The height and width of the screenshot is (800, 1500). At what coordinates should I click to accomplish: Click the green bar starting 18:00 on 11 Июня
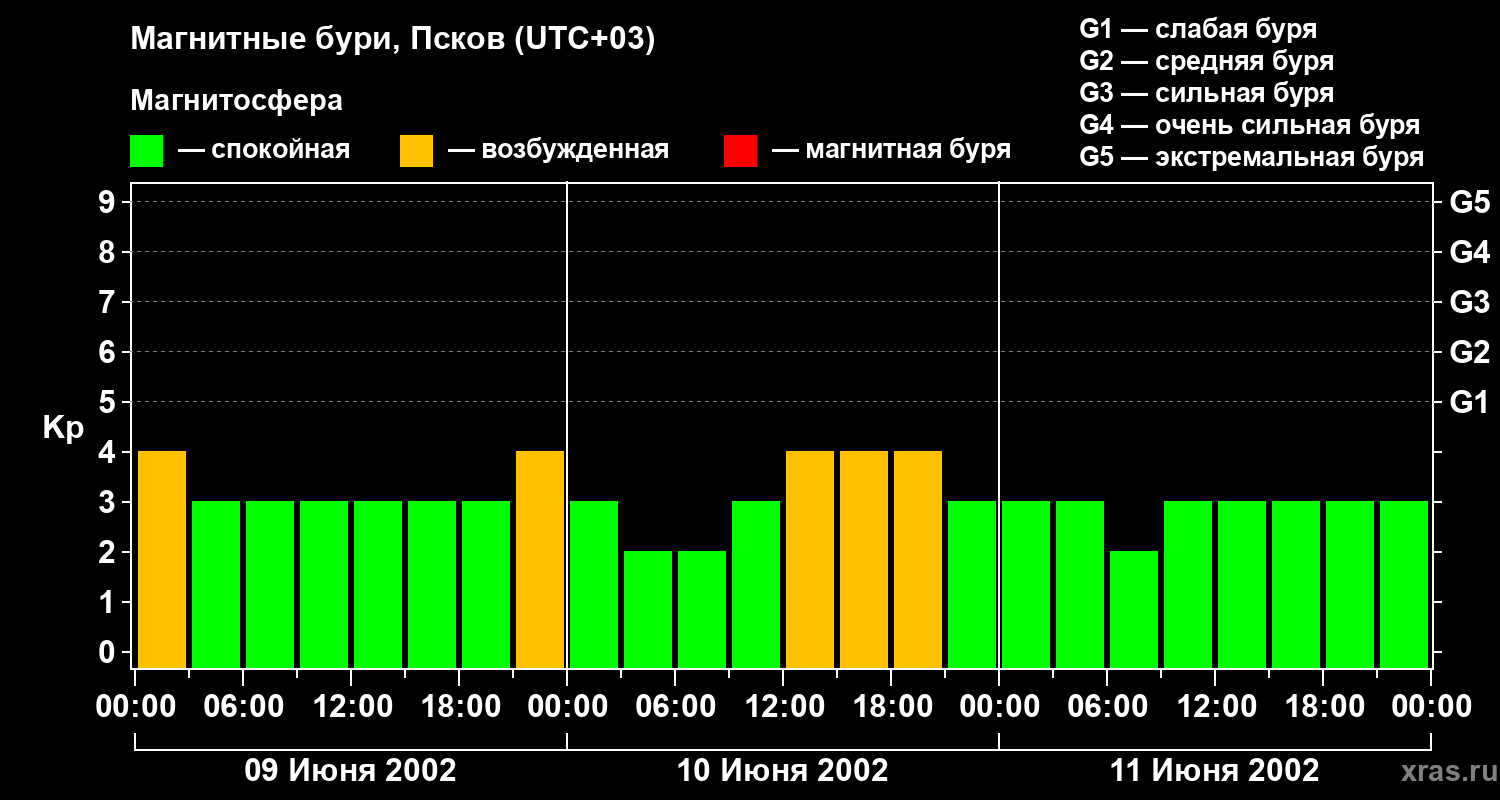coord(1350,585)
